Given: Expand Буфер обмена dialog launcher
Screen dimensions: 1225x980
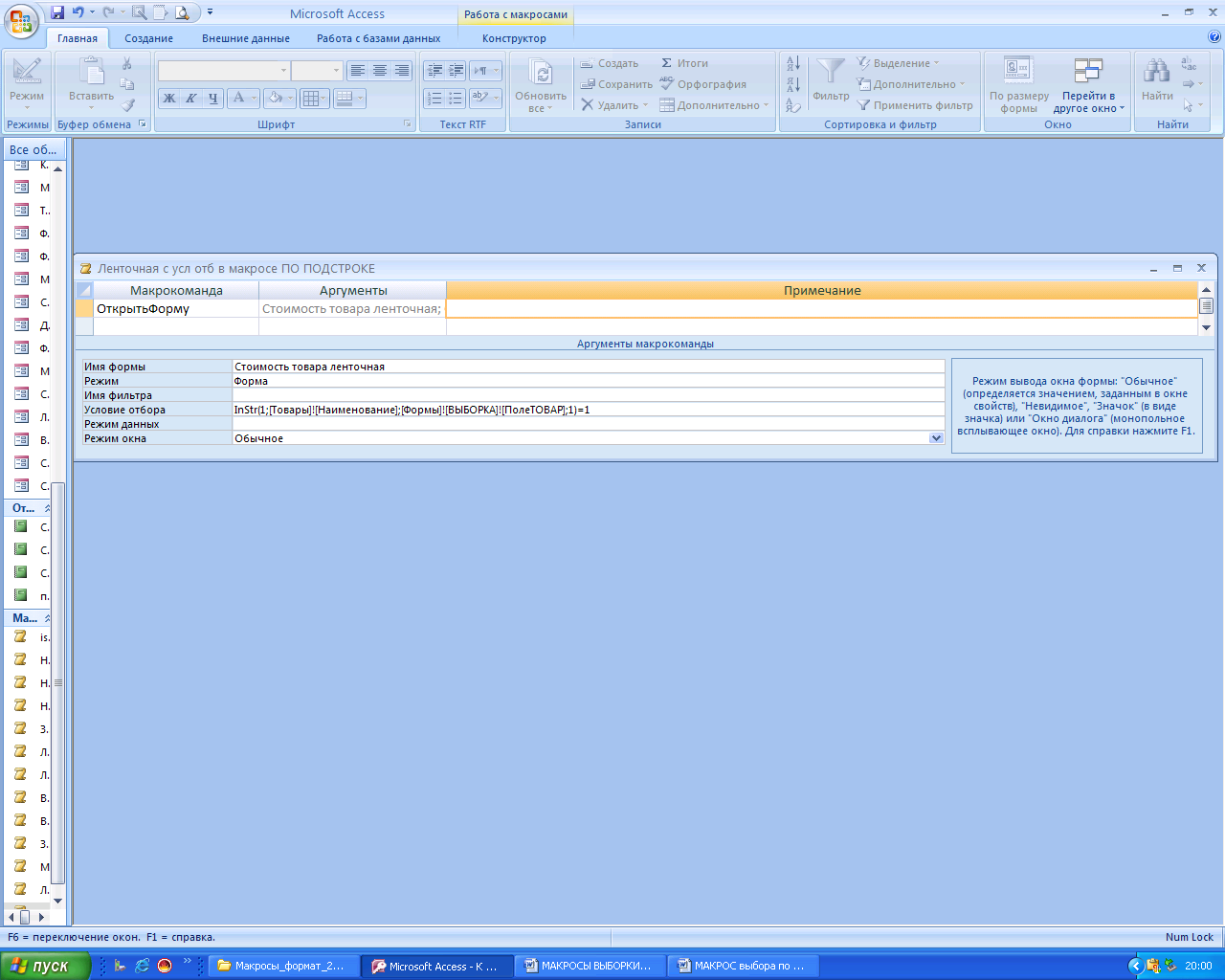Looking at the screenshot, I should click(x=143, y=124).
